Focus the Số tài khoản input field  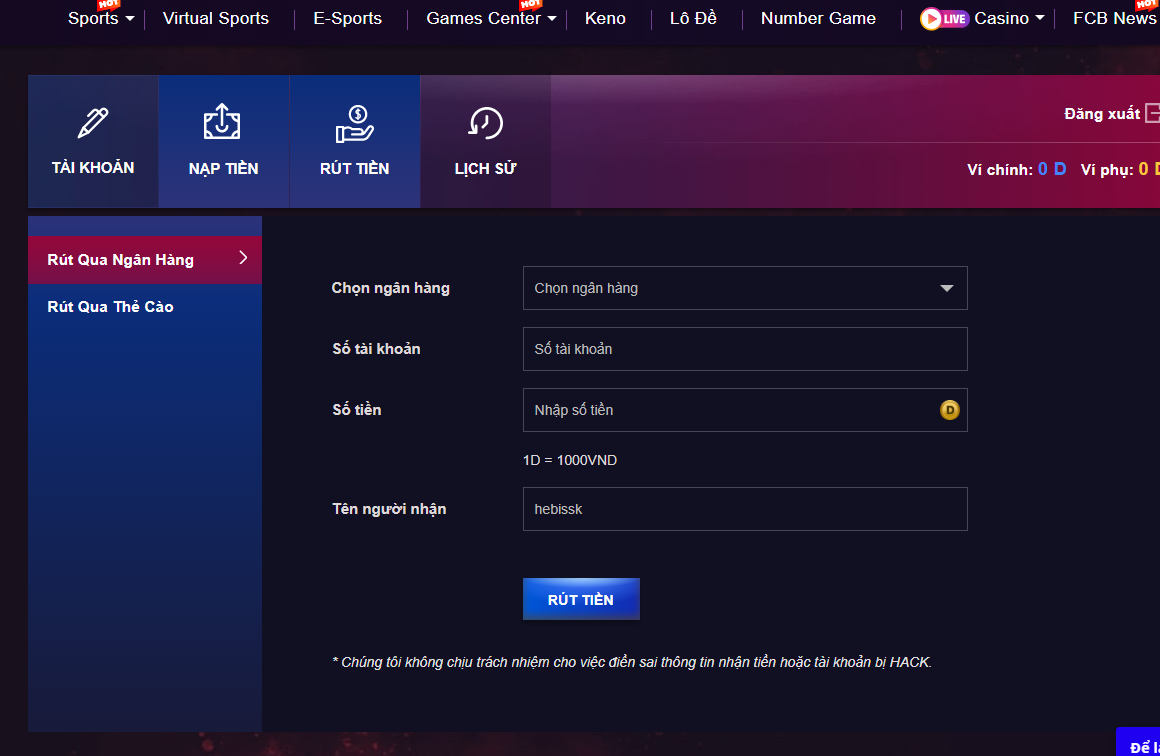click(744, 349)
